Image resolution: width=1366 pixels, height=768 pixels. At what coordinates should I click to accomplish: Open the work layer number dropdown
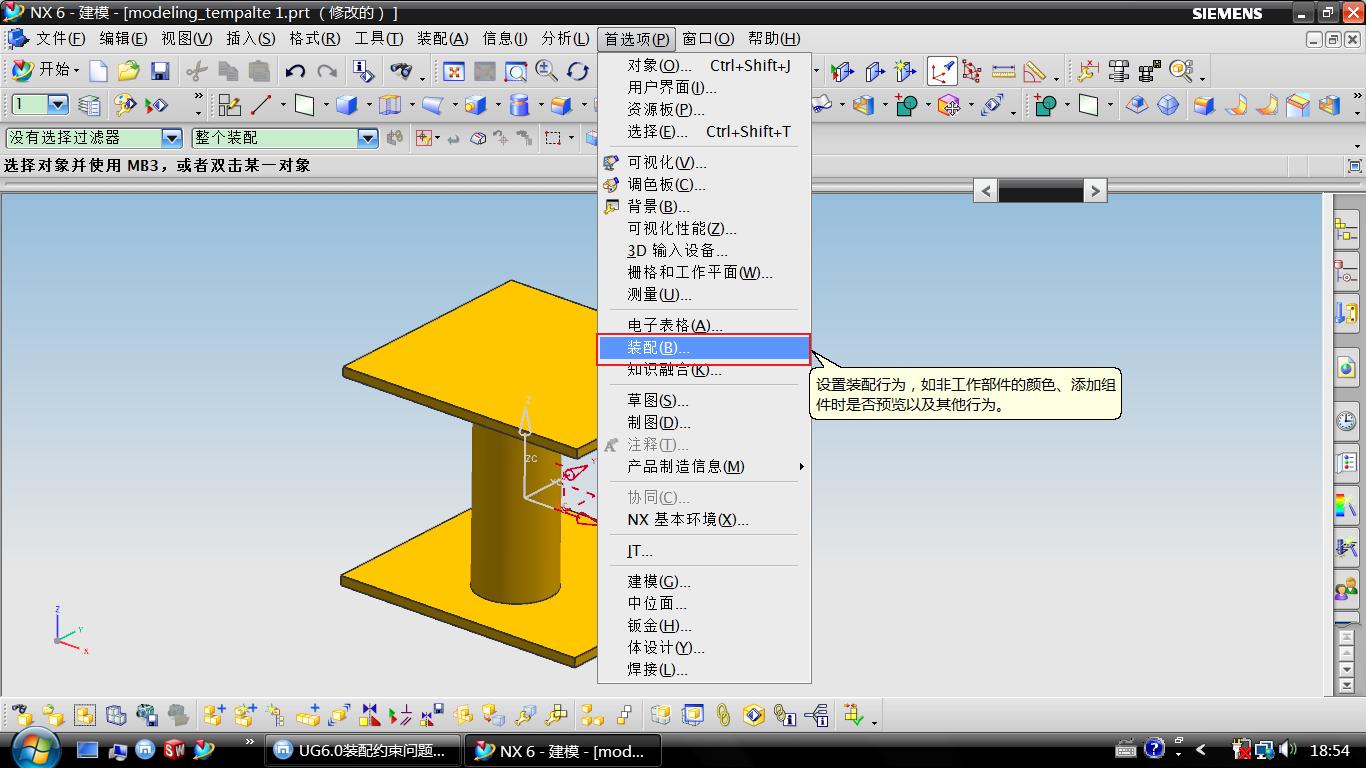point(57,105)
